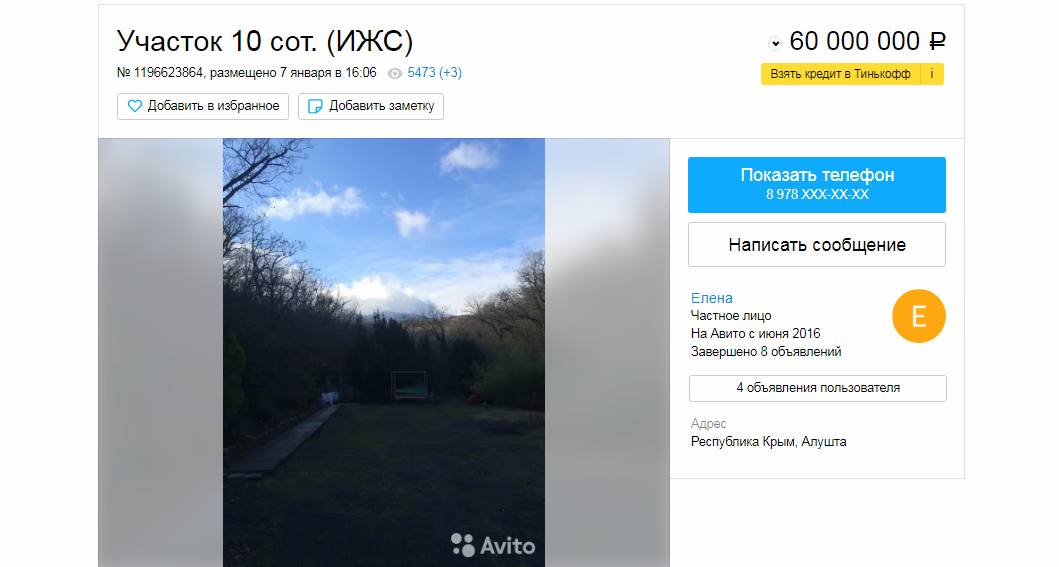Expand the price dropdown arrow
This screenshot has width=1059, height=567.
(775, 44)
